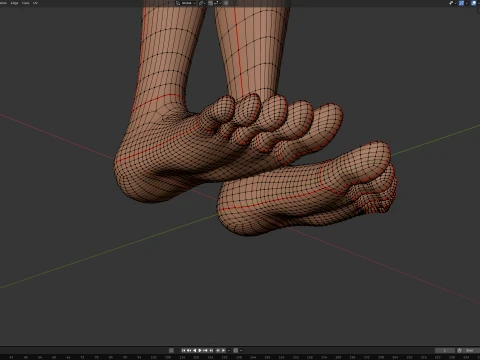This screenshot has height=360, width=480.
Task: Open the pivot point selector
Action: click(202, 3)
